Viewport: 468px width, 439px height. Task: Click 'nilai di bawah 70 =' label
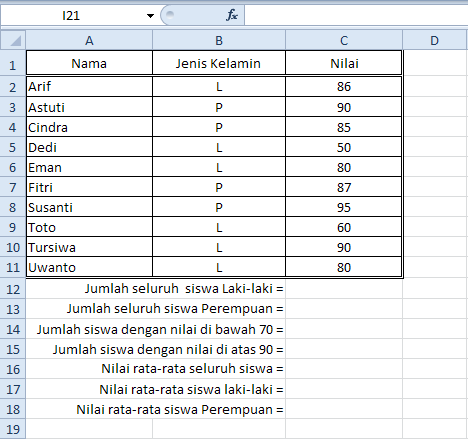tap(227, 329)
